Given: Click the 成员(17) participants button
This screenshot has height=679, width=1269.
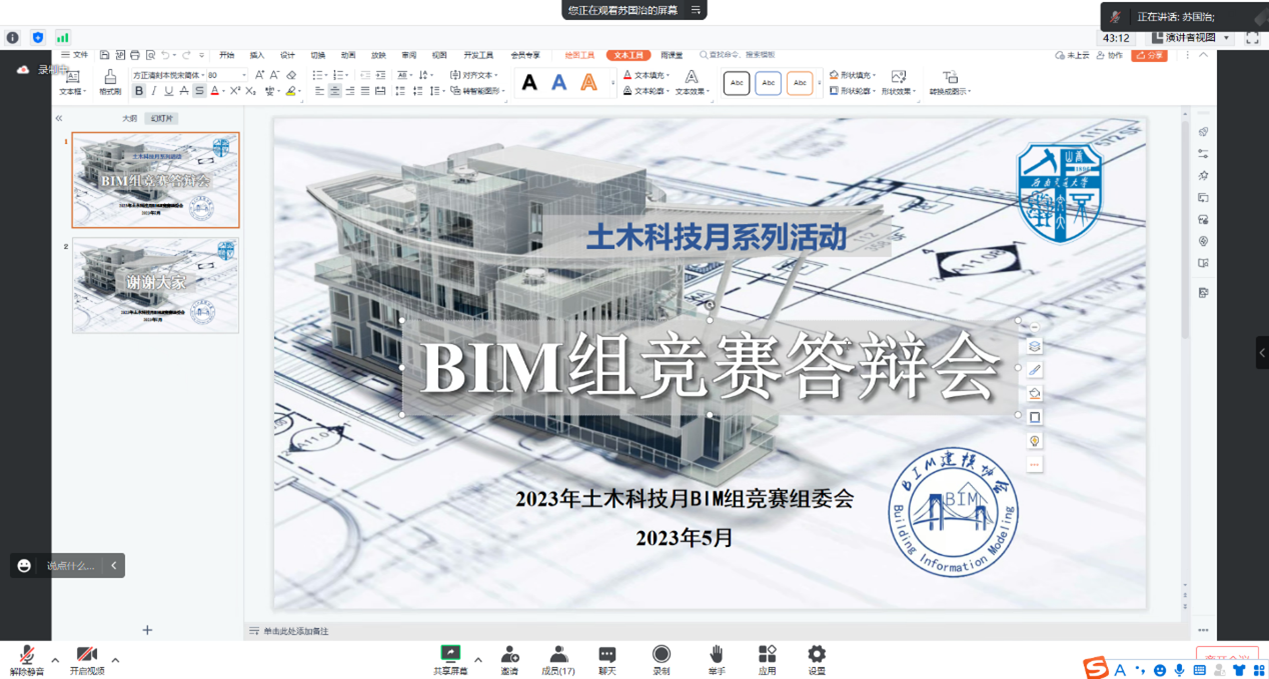Looking at the screenshot, I should (x=558, y=660).
